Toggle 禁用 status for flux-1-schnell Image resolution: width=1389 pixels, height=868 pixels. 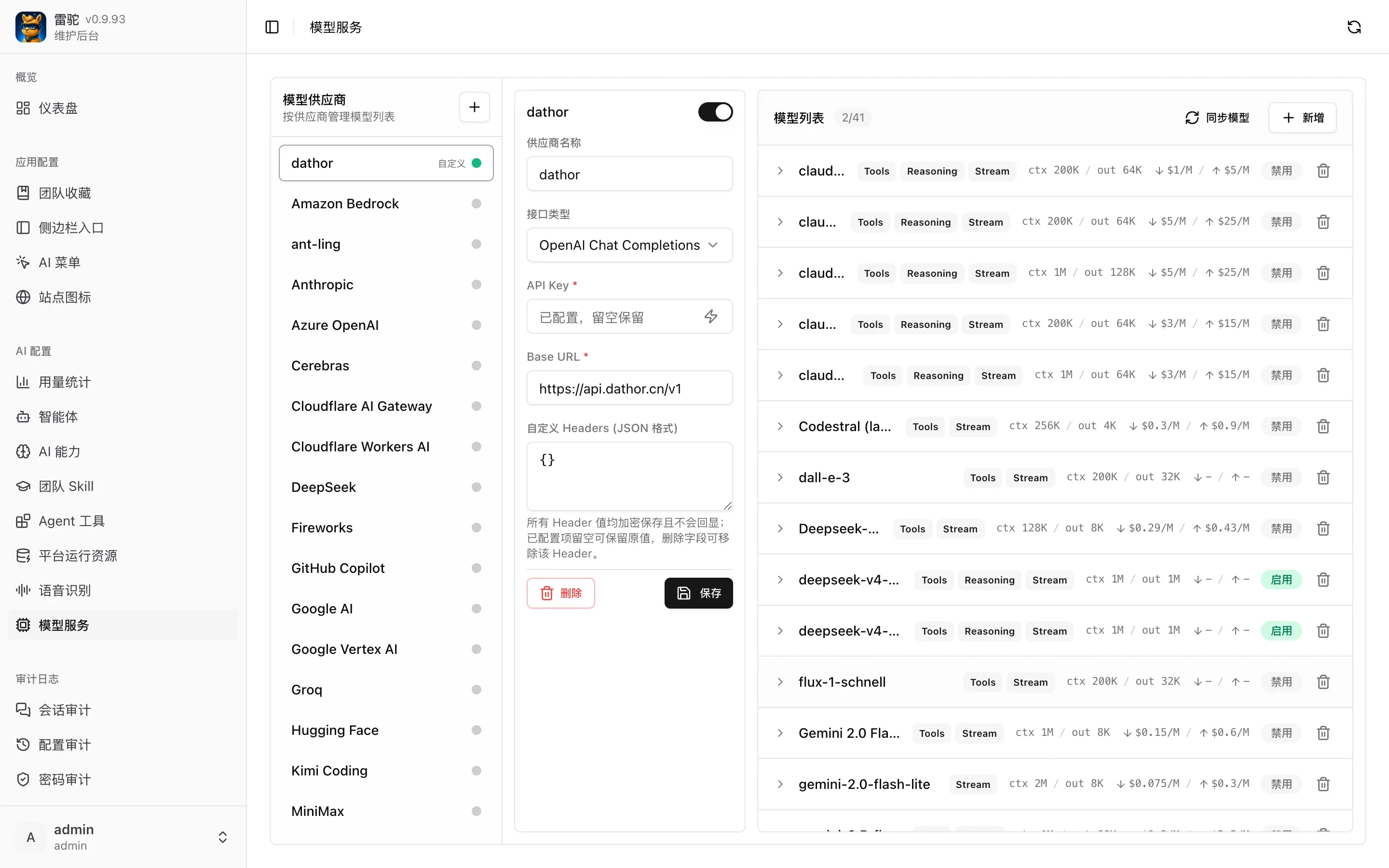click(1281, 682)
